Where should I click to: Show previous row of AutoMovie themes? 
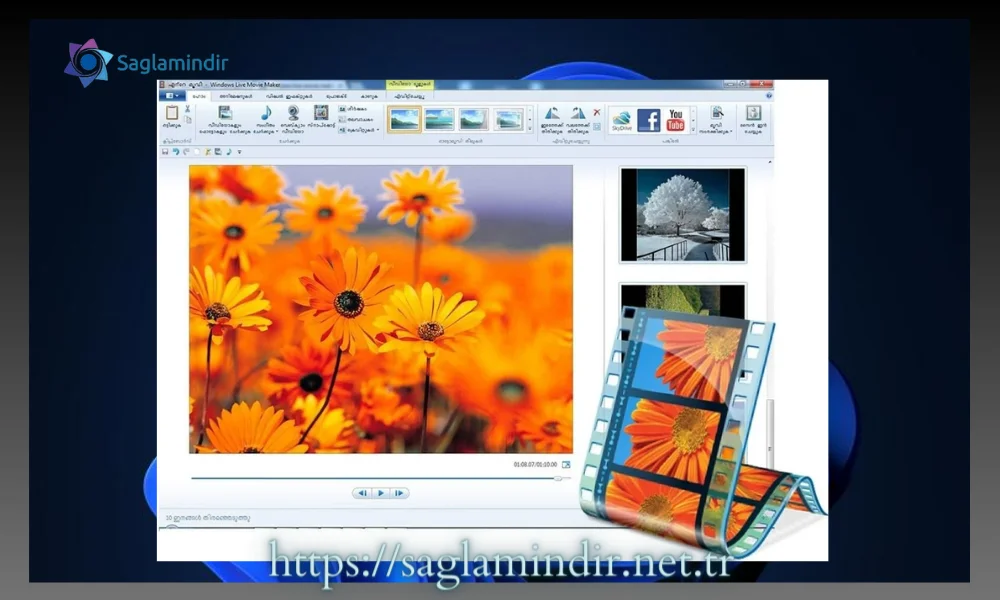click(x=529, y=110)
